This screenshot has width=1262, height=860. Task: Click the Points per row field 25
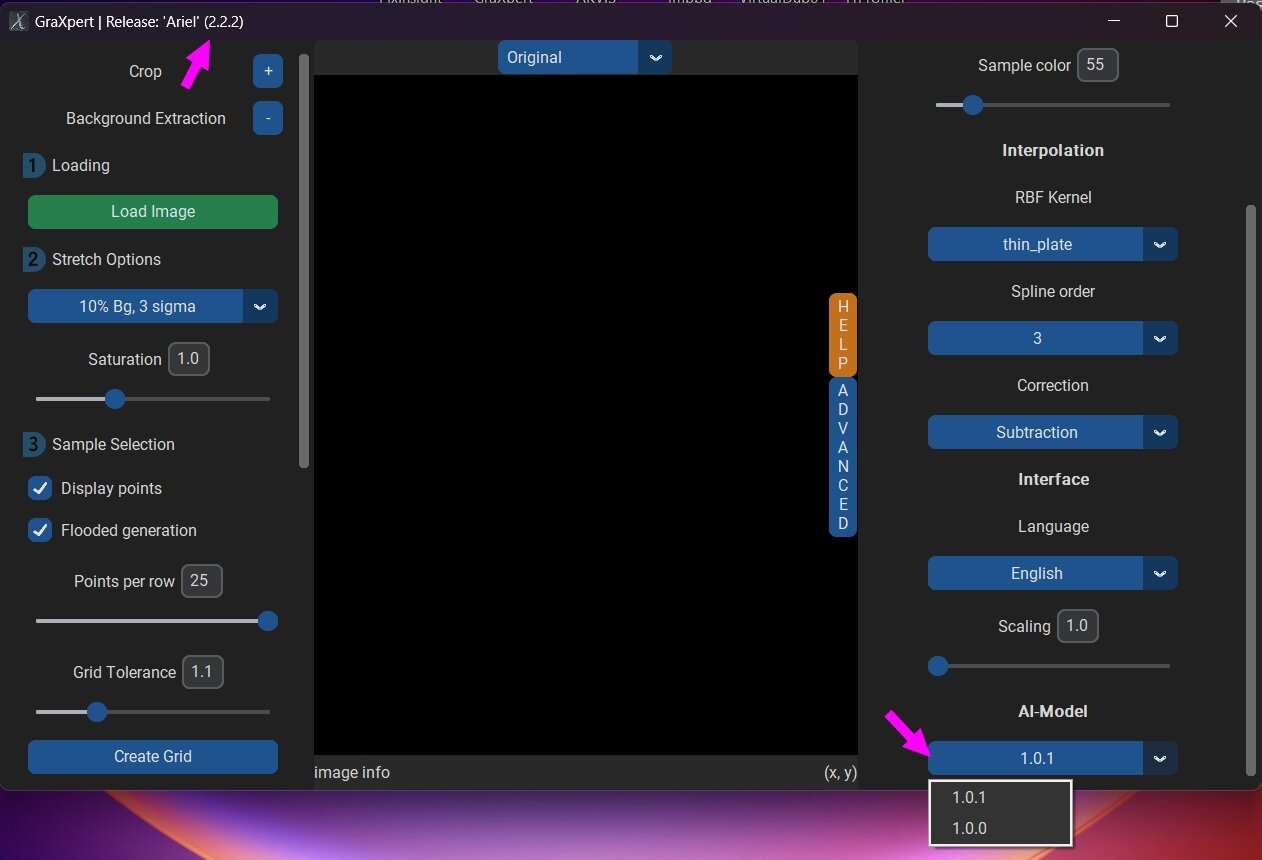pos(202,581)
